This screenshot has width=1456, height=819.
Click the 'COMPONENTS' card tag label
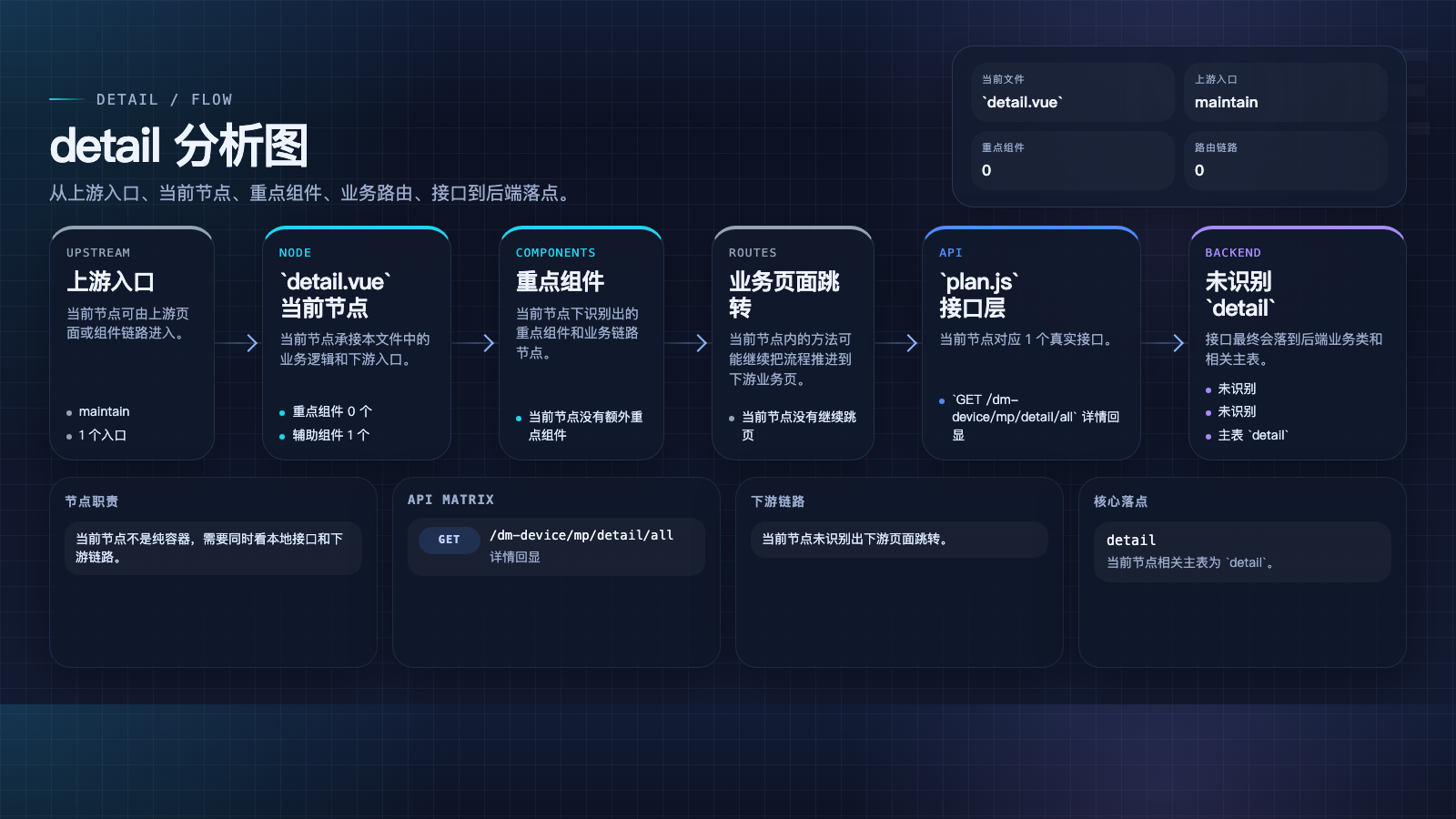[x=555, y=253]
